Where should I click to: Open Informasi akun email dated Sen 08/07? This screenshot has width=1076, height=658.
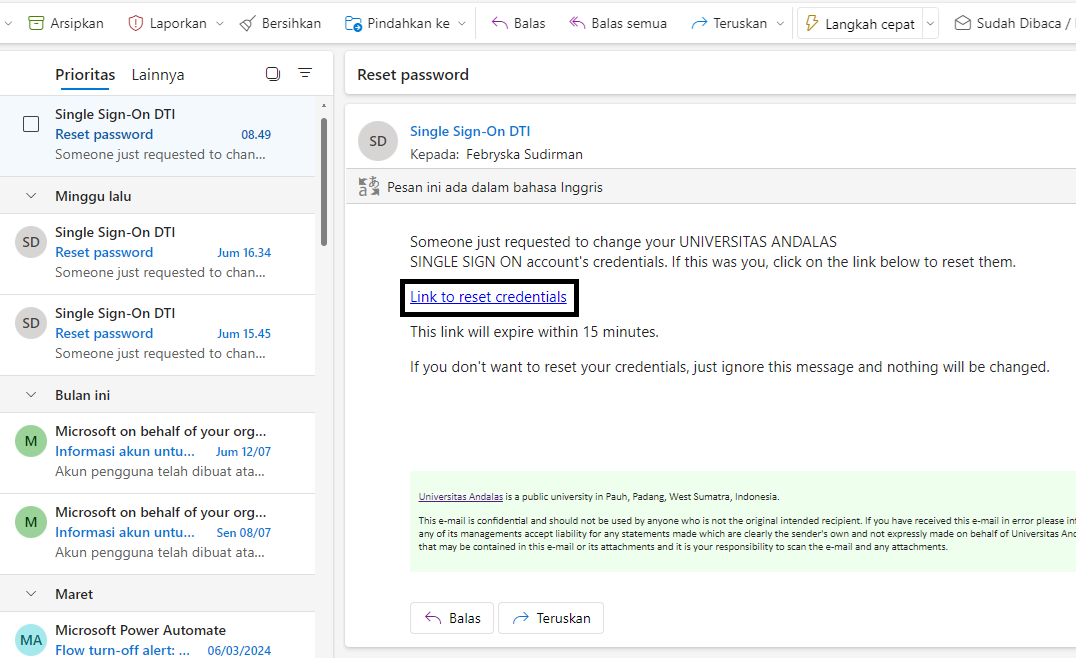pos(158,532)
